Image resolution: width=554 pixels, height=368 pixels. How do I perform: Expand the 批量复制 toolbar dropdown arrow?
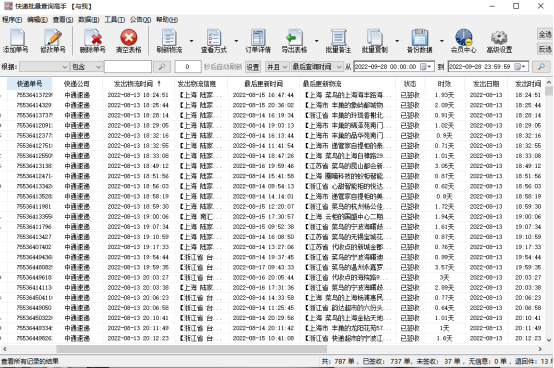point(397,41)
